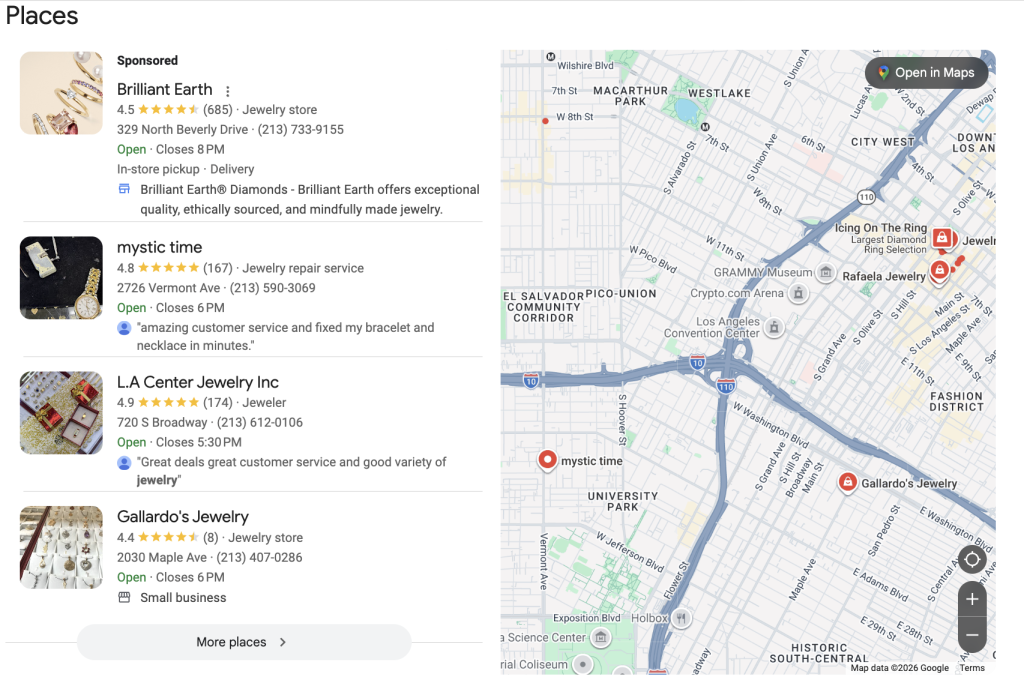
Task: Select the Rafaela Jewelry map marker
Action: (938, 271)
